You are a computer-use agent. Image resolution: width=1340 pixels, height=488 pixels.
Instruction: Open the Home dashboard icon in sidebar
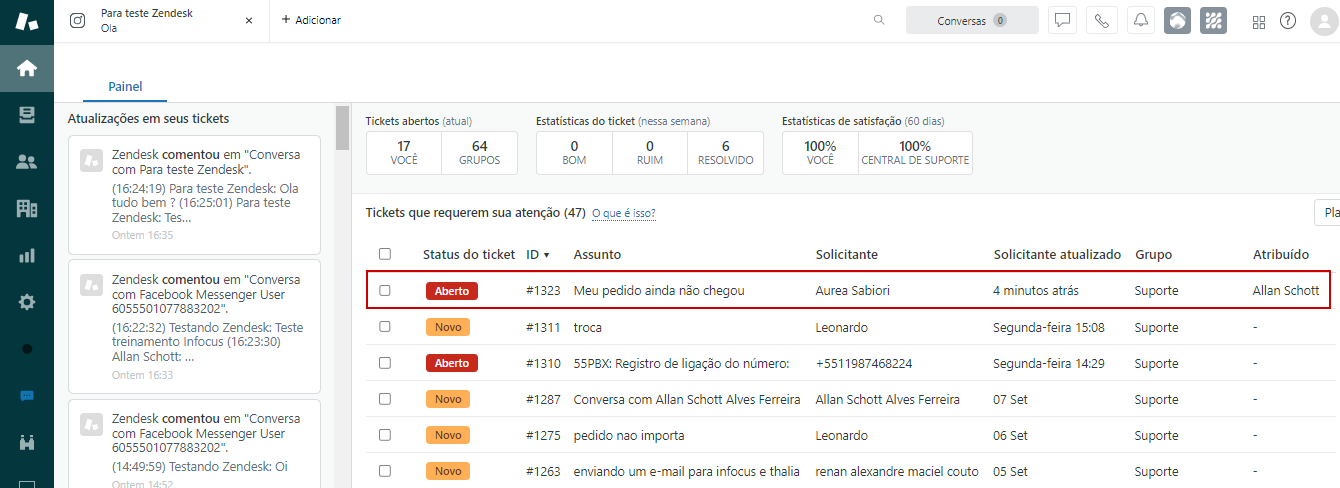click(27, 68)
